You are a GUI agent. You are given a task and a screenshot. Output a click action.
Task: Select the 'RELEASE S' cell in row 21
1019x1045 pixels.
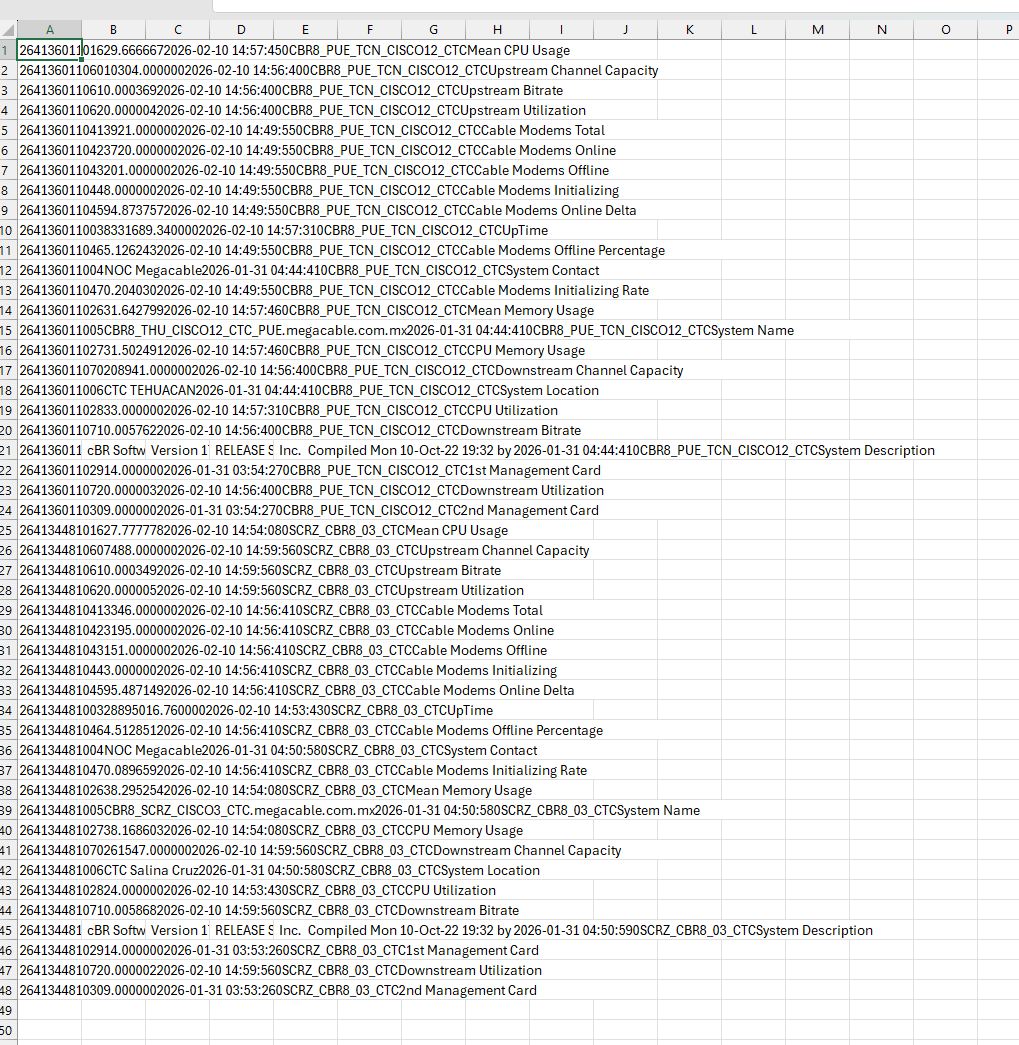coord(242,450)
